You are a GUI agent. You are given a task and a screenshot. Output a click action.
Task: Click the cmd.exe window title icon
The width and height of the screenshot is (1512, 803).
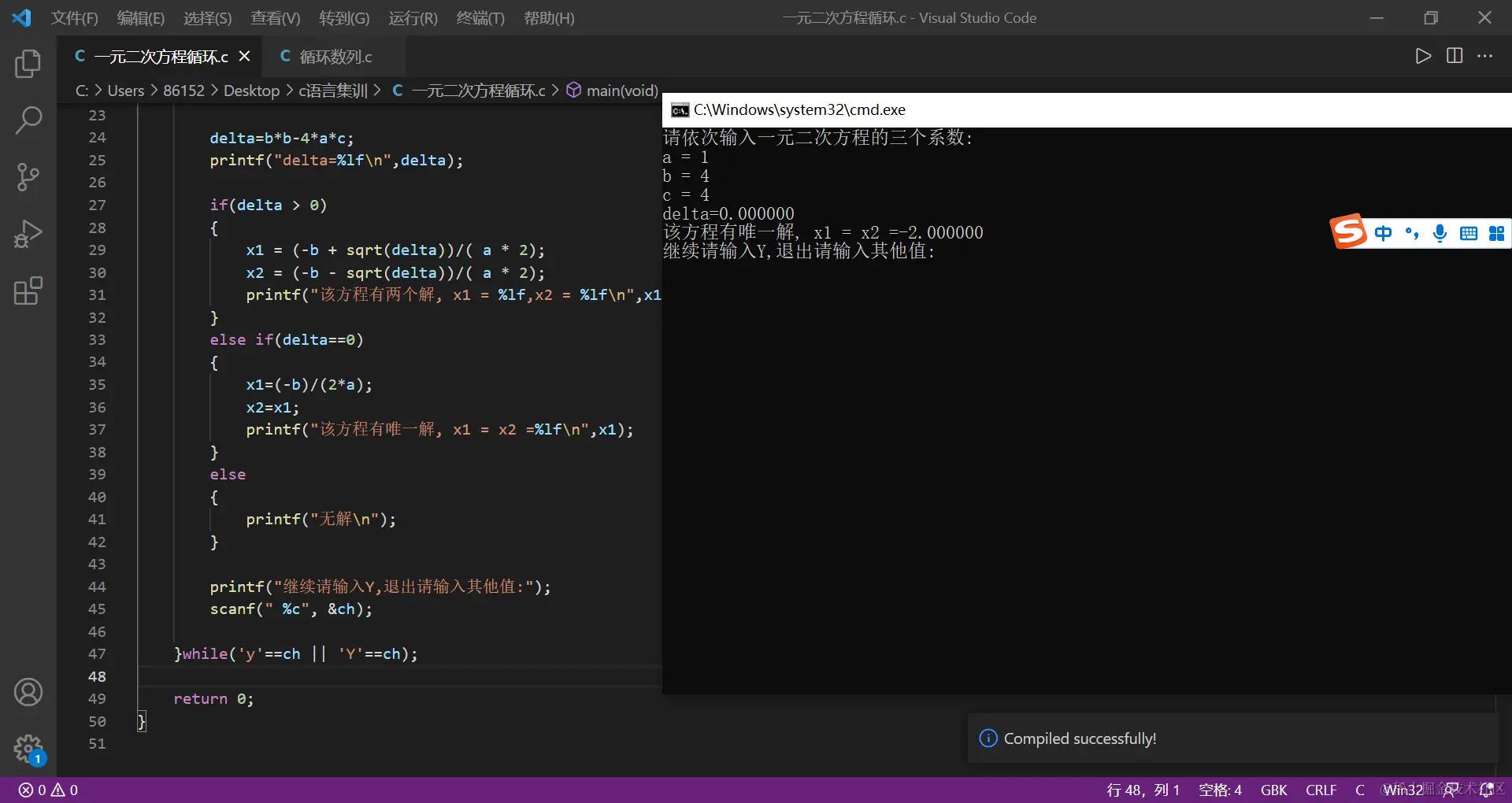pyautogui.click(x=680, y=110)
